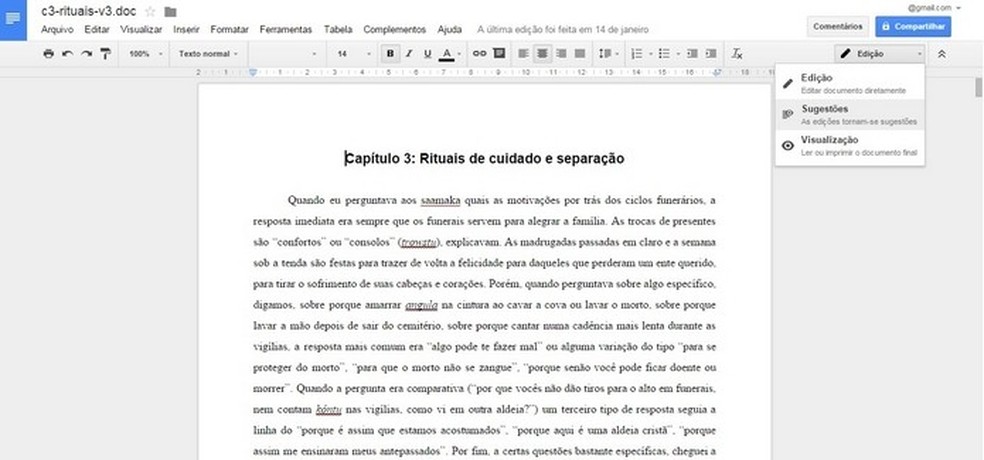984x460 pixels.
Task: Increase paragraph indent
Action: point(711,54)
